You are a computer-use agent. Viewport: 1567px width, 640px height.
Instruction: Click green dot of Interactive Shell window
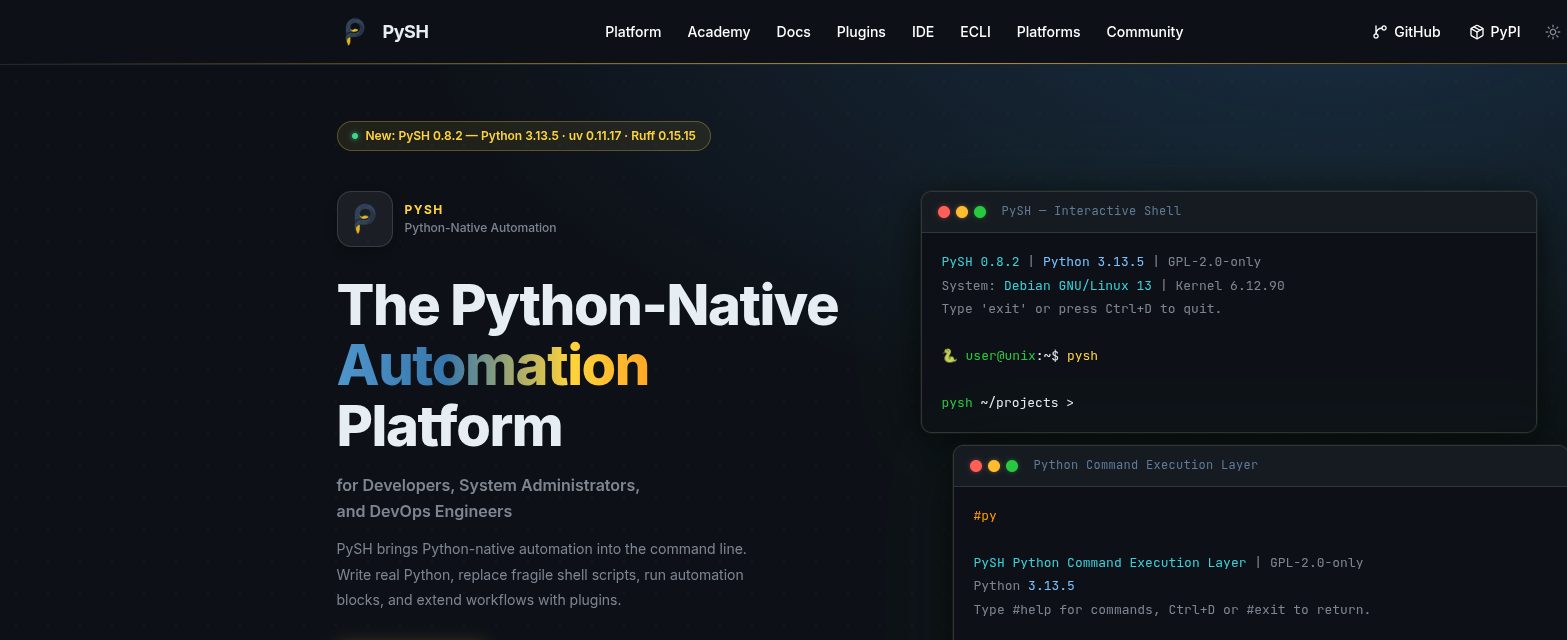(x=980, y=212)
